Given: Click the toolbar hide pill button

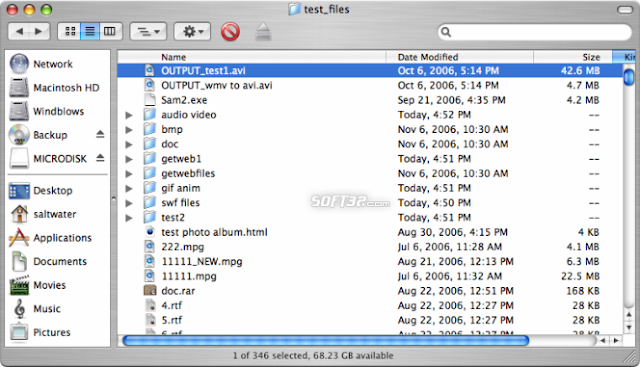Looking at the screenshot, I should click(624, 10).
